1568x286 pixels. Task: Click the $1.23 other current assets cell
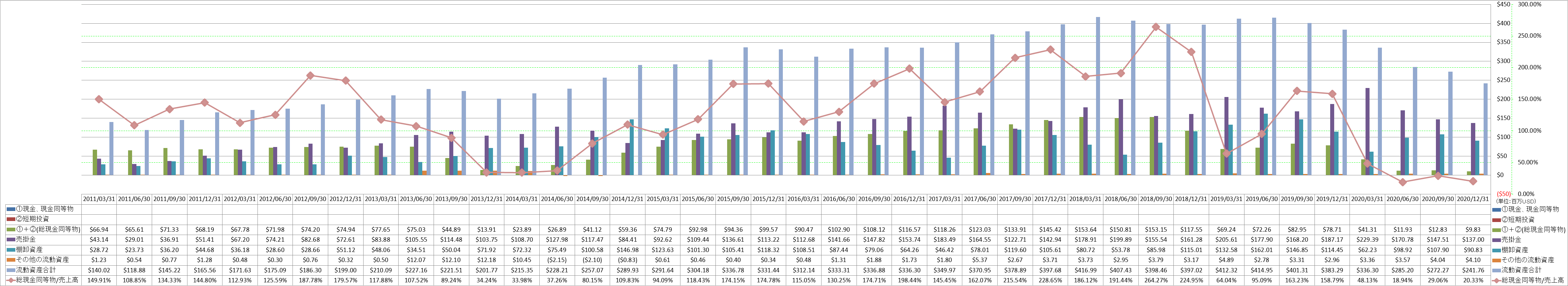[x=99, y=260]
